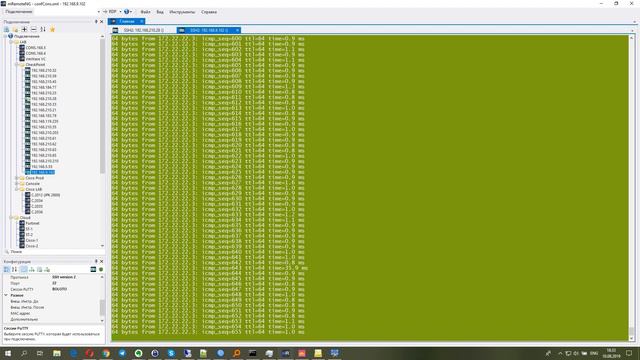
Task: Click the collapse all minus icon
Action: pos(33,29)
